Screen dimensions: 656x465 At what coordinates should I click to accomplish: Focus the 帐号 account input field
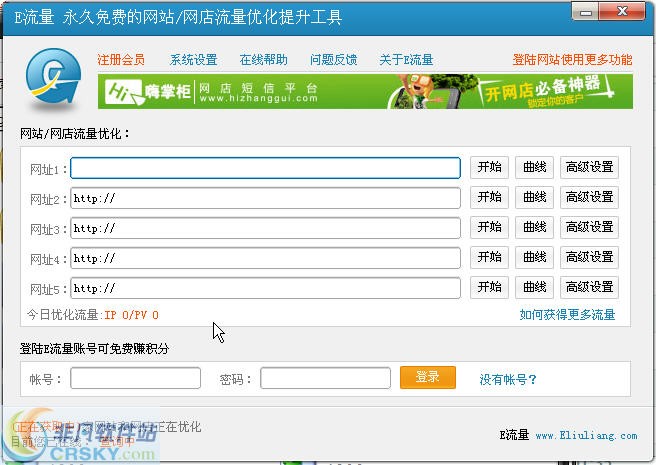(135, 378)
